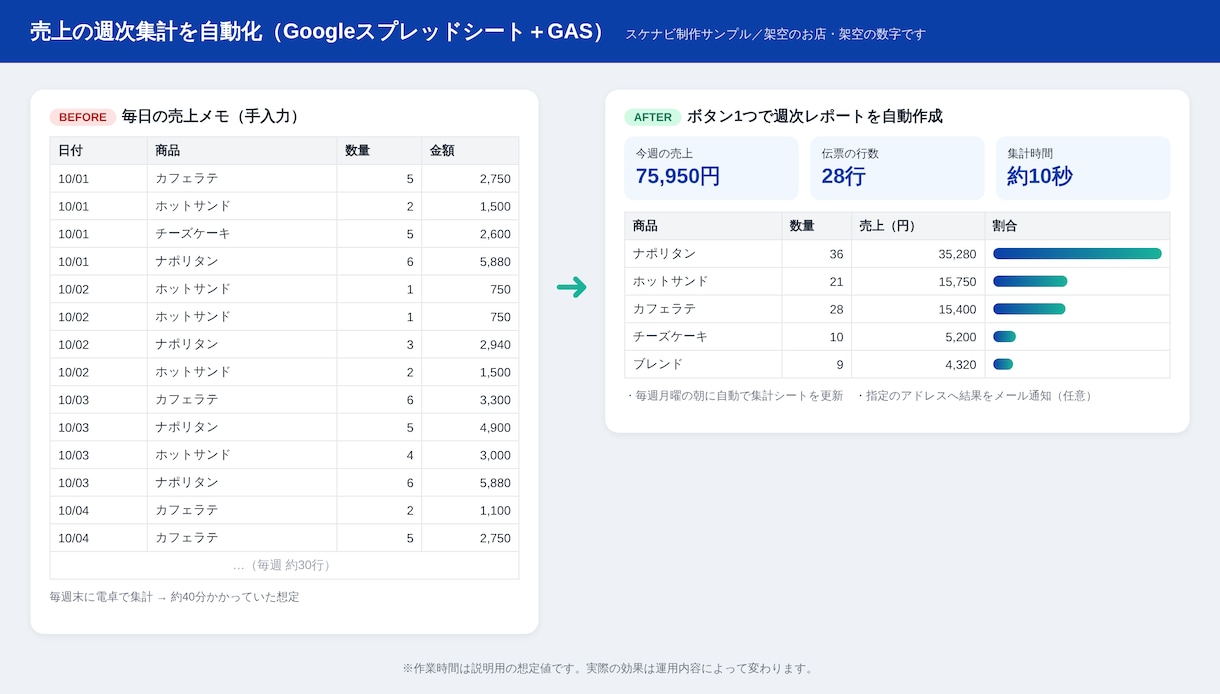Click the heading ボタン1つで週次レポートを自動作成
Image resolution: width=1220 pixels, height=694 pixels.
pos(815,117)
